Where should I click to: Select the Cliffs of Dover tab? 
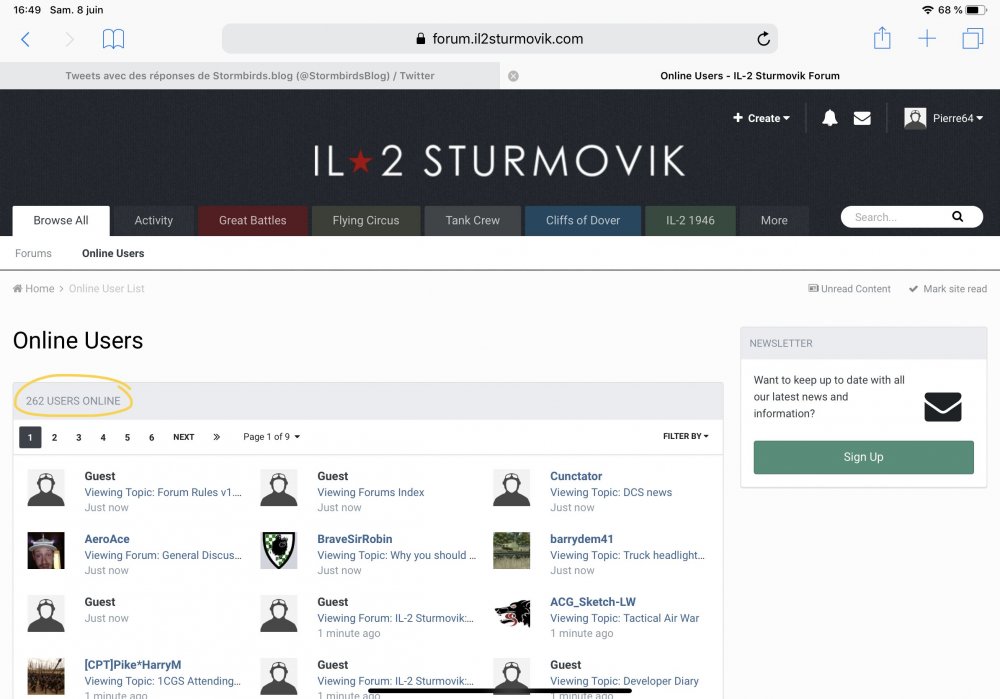(x=583, y=220)
